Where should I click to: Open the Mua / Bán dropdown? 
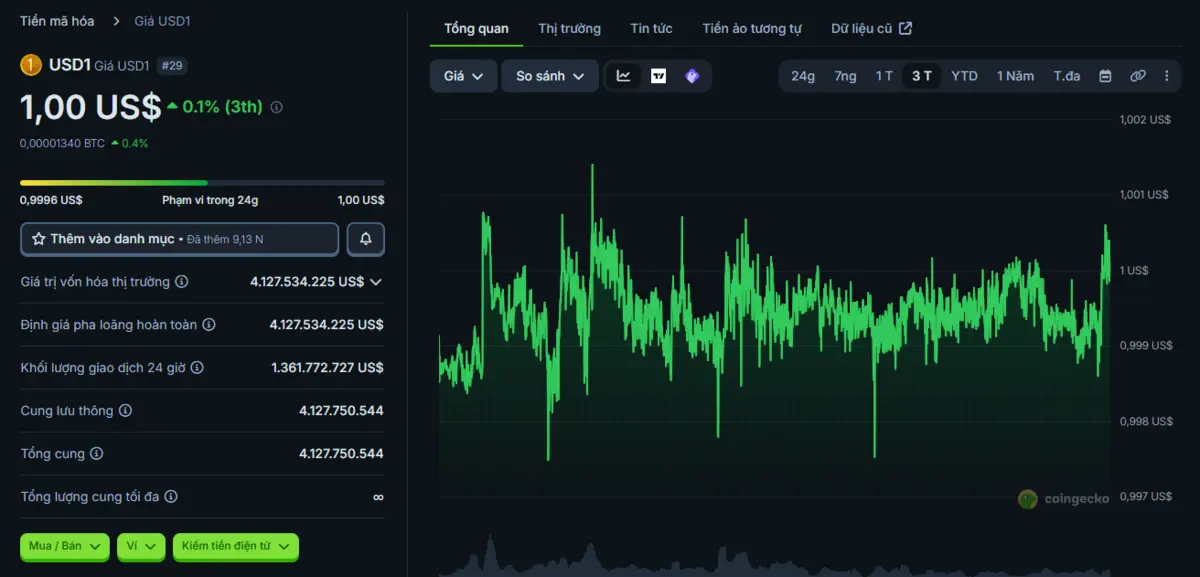[x=65, y=546]
